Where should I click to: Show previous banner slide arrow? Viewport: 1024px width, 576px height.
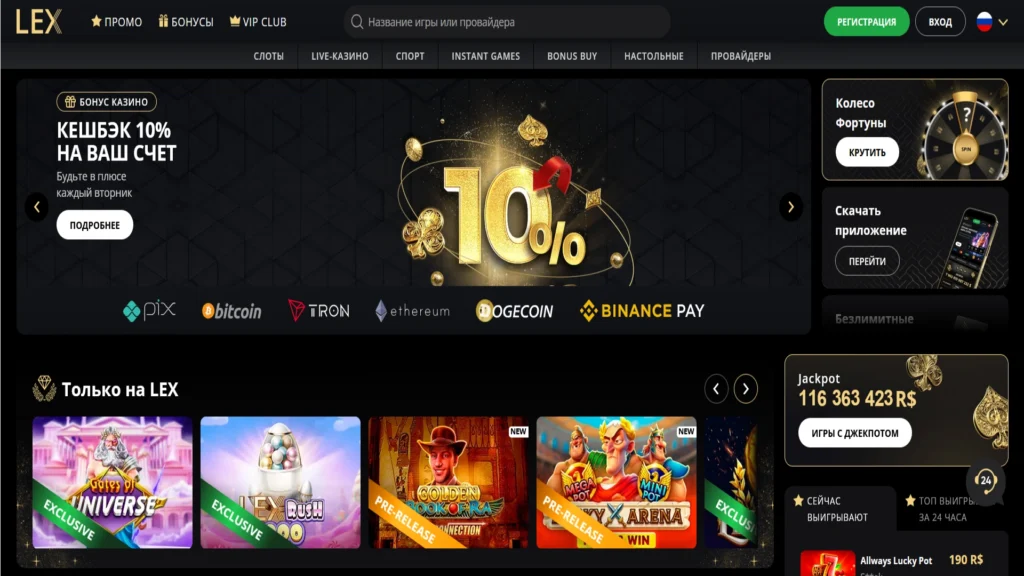(37, 207)
